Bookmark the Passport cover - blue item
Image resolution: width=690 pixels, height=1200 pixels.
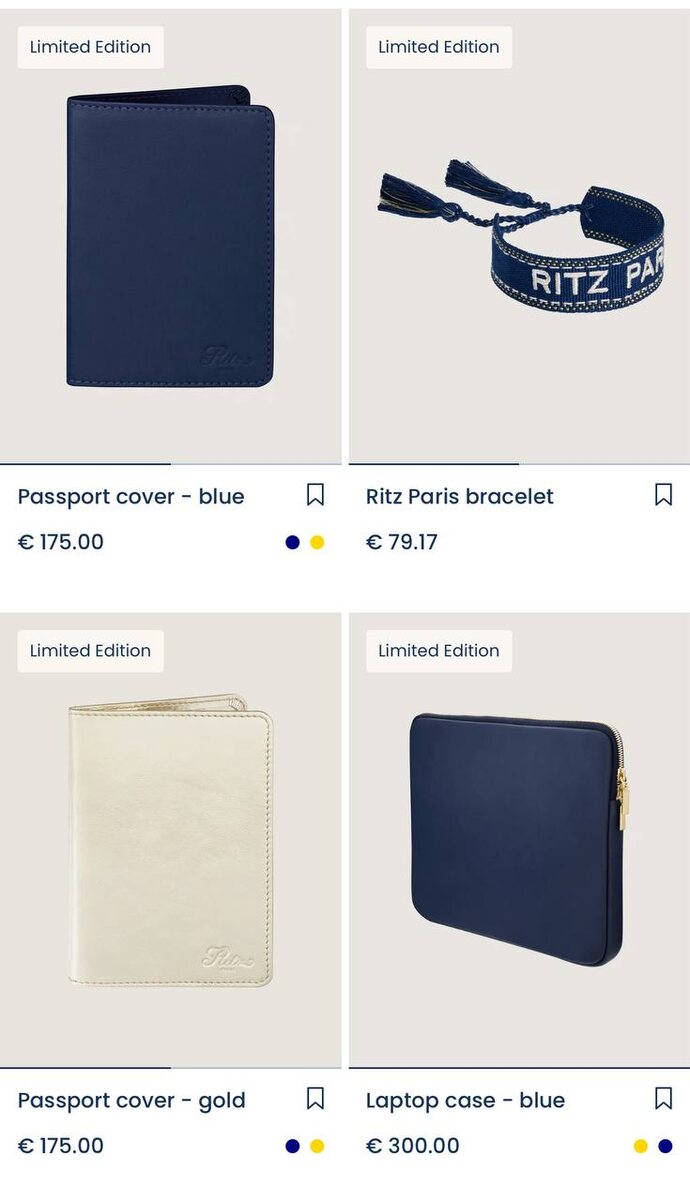[315, 495]
